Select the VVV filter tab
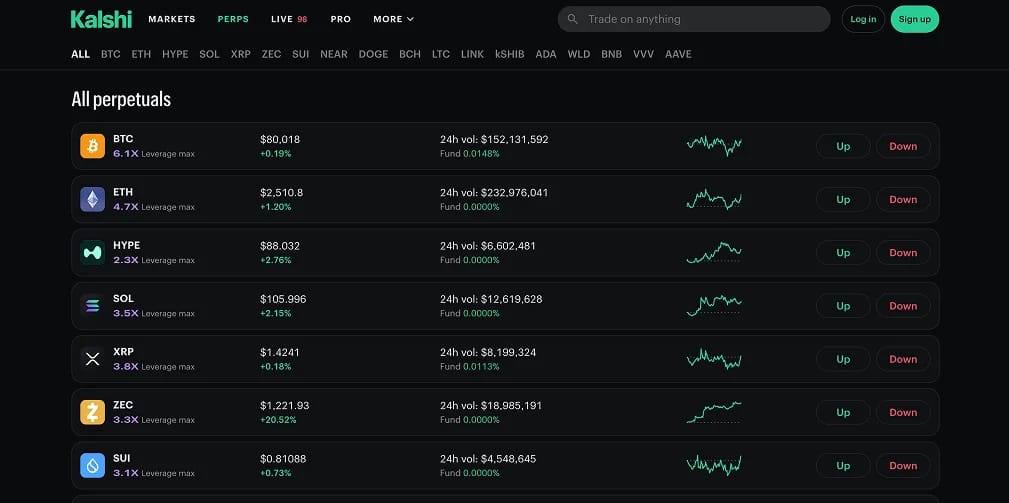This screenshot has width=1009, height=503. pyautogui.click(x=643, y=54)
